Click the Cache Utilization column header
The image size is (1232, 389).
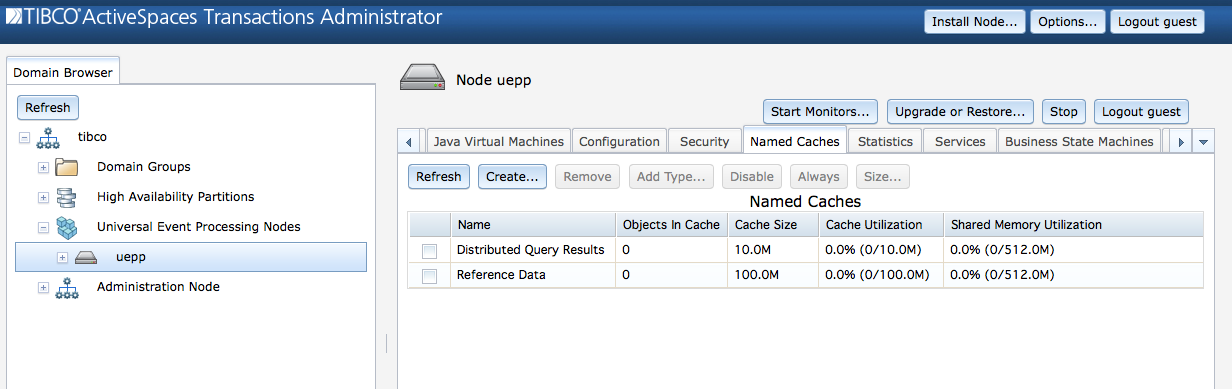tap(881, 225)
